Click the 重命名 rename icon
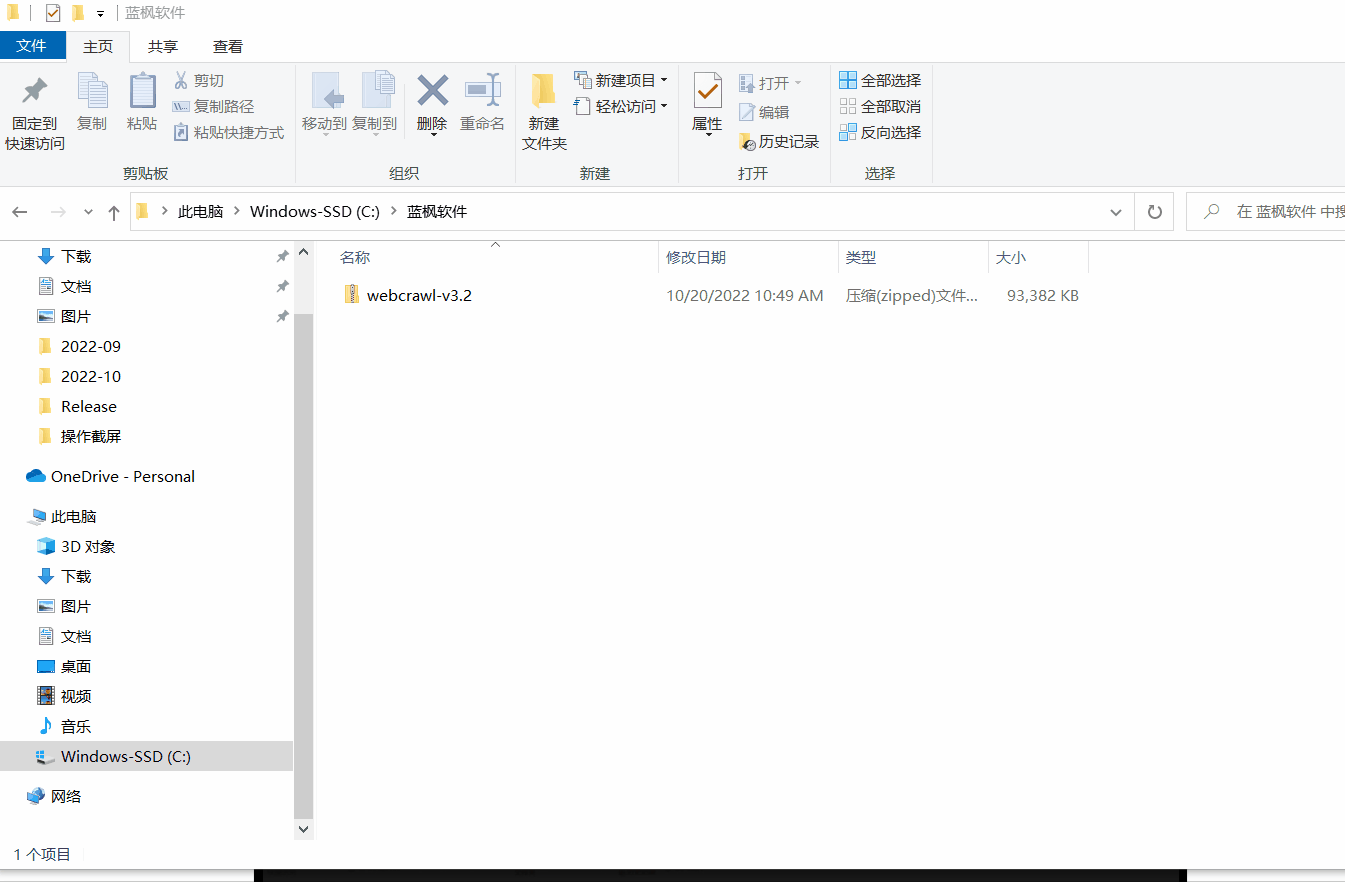 [482, 92]
